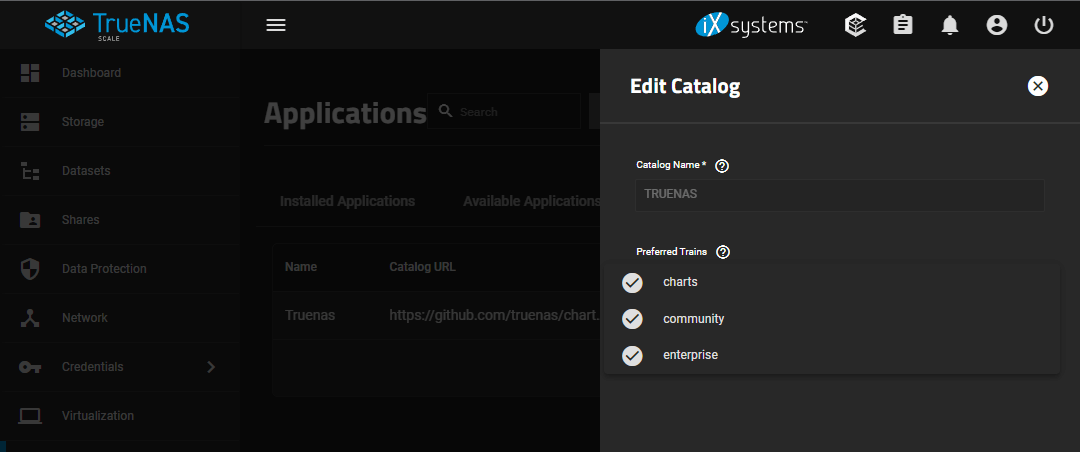This screenshot has width=1080, height=452.
Task: Switch to the Installed Applications tab
Action: point(347,201)
